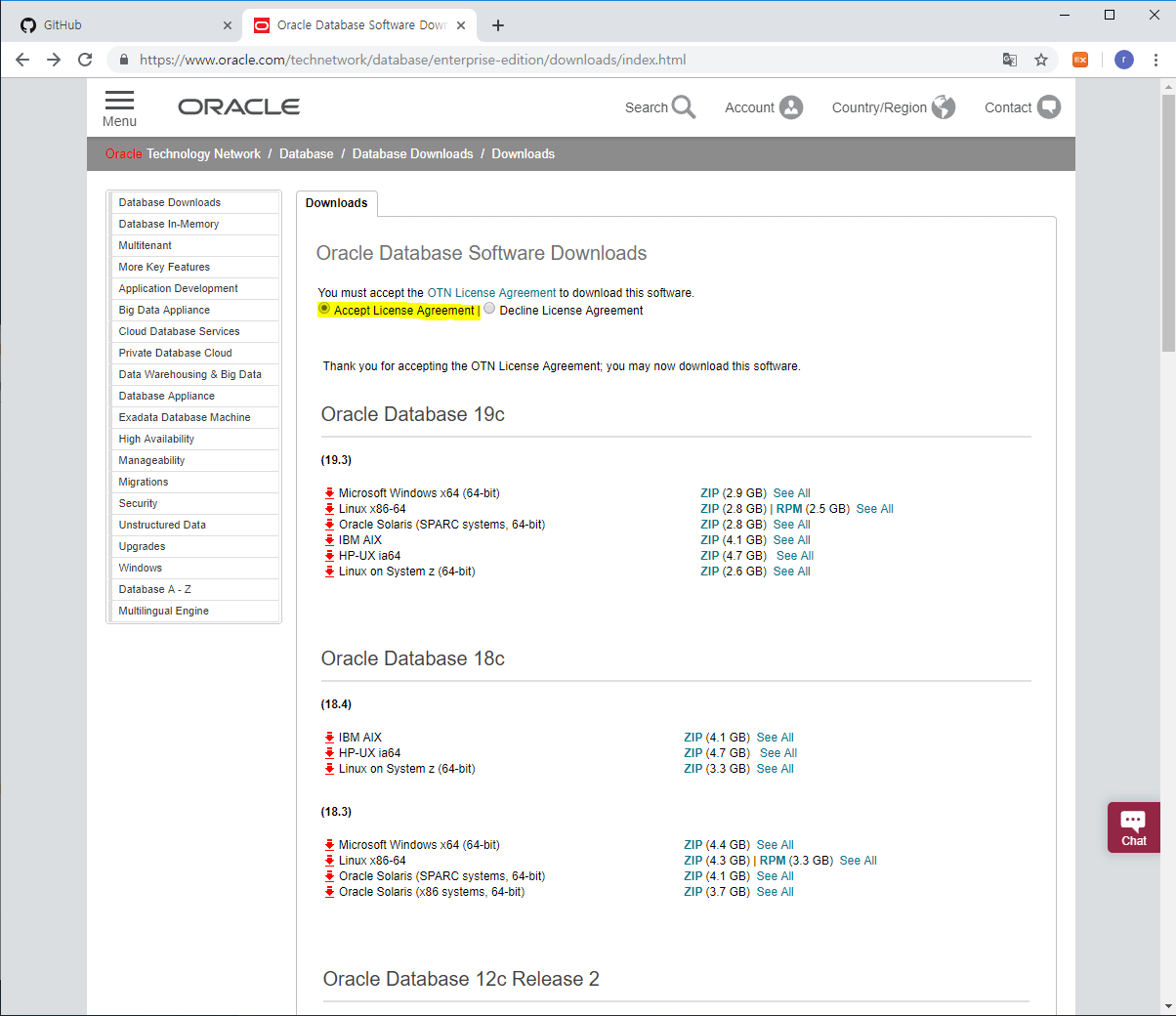Close the GitHub tab
The width and height of the screenshot is (1176, 1016).
point(228,25)
